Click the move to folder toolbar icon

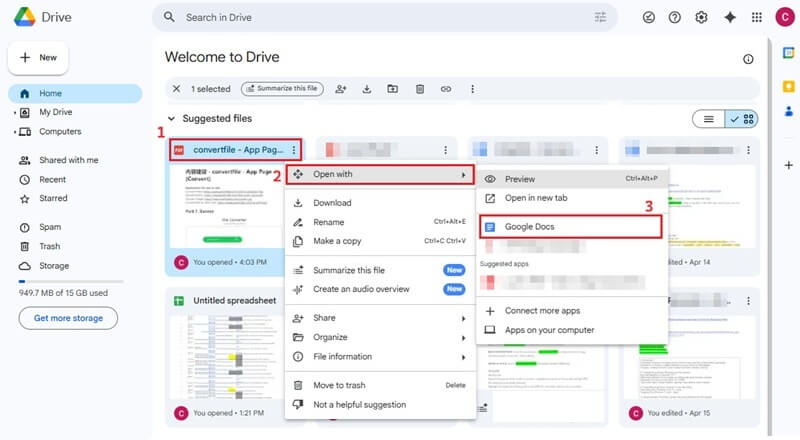pos(392,89)
